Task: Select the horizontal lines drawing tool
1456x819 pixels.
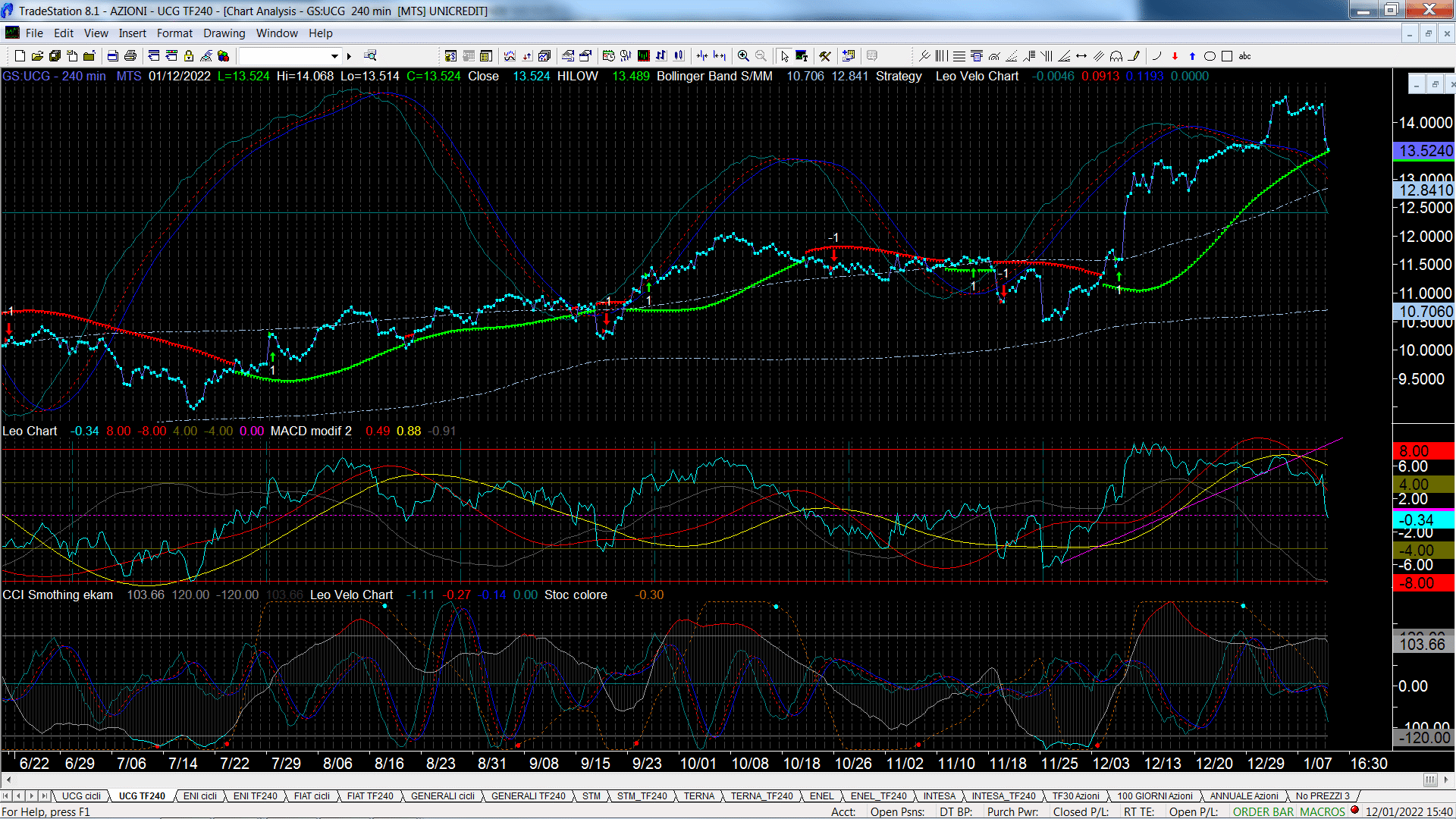Action: (959, 55)
